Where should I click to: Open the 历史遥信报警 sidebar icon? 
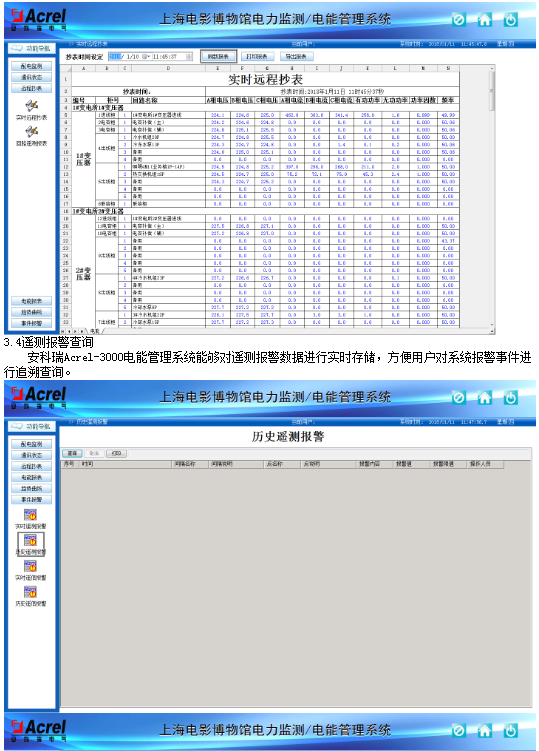pyautogui.click(x=31, y=592)
